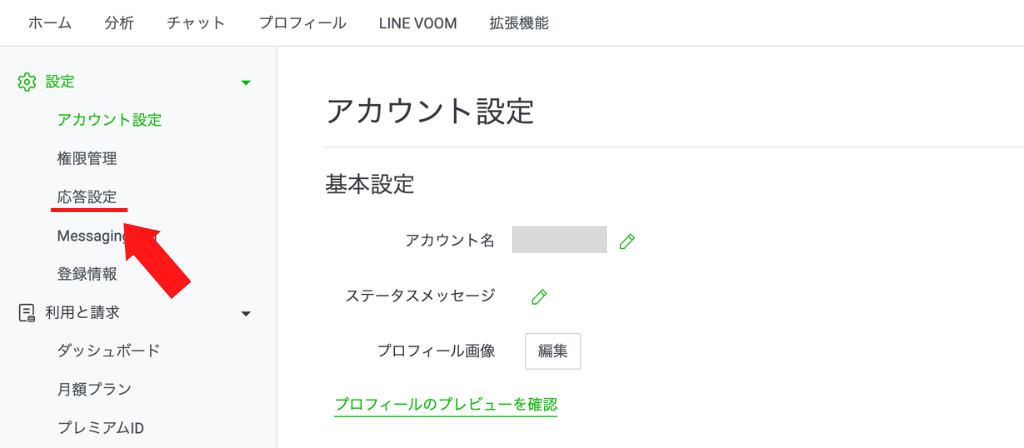Click the gear icon next to 設定
The image size is (1024, 448).
pos(27,82)
